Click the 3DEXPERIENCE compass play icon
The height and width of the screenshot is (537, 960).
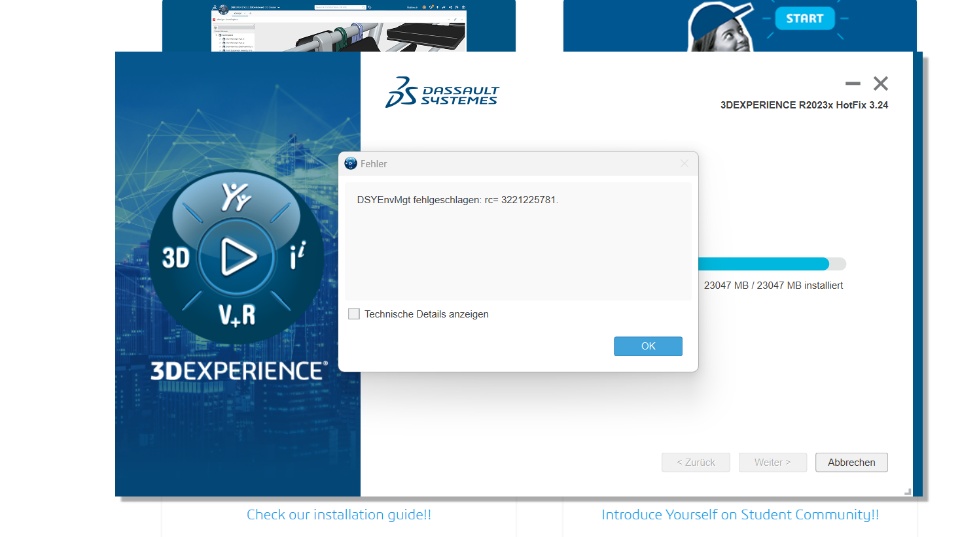click(x=237, y=257)
